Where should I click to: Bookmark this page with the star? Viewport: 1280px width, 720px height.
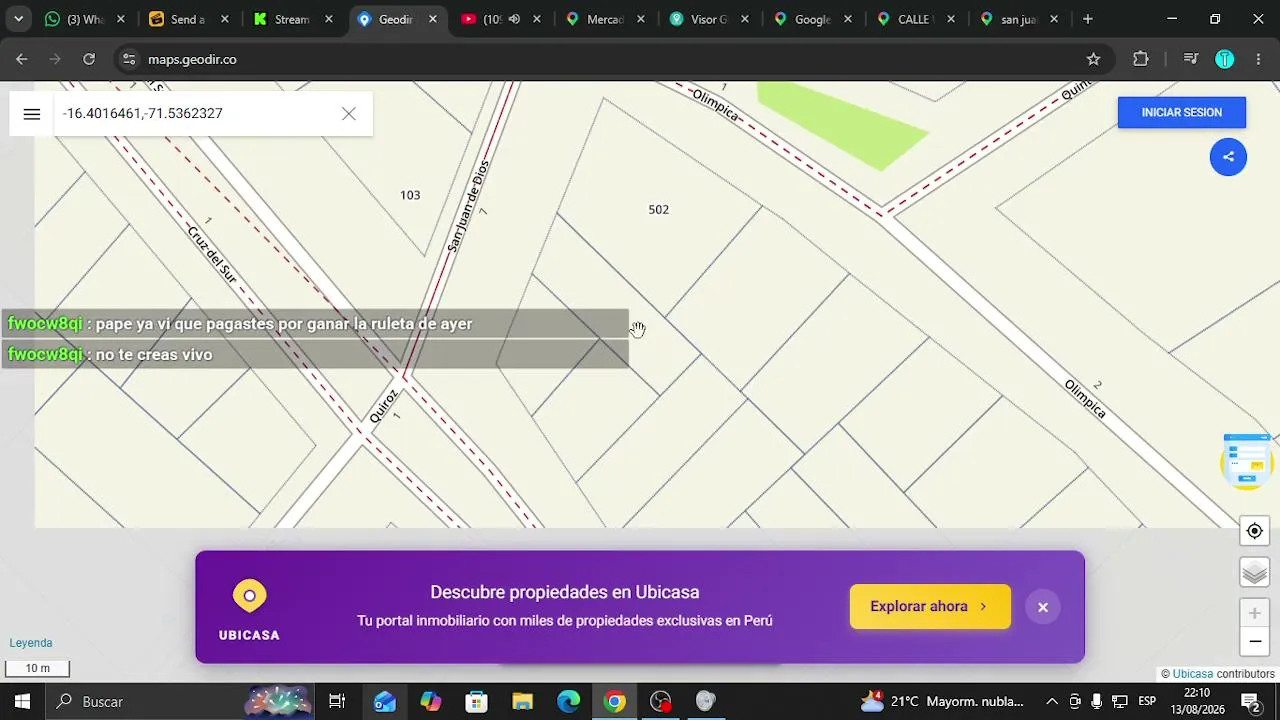point(1093,59)
